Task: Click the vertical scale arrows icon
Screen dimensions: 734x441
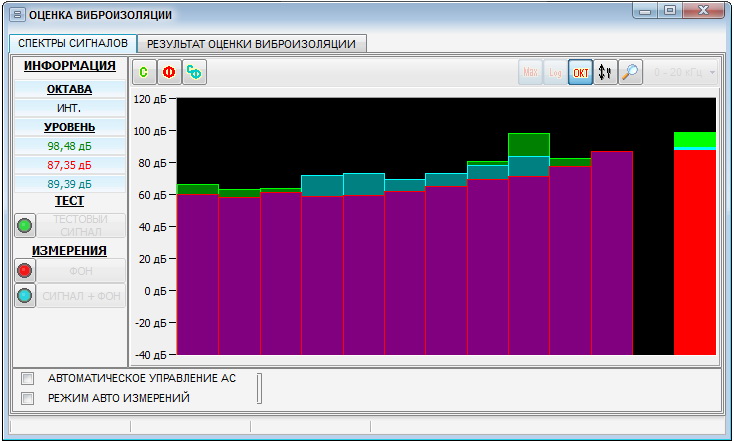Action: click(x=605, y=72)
